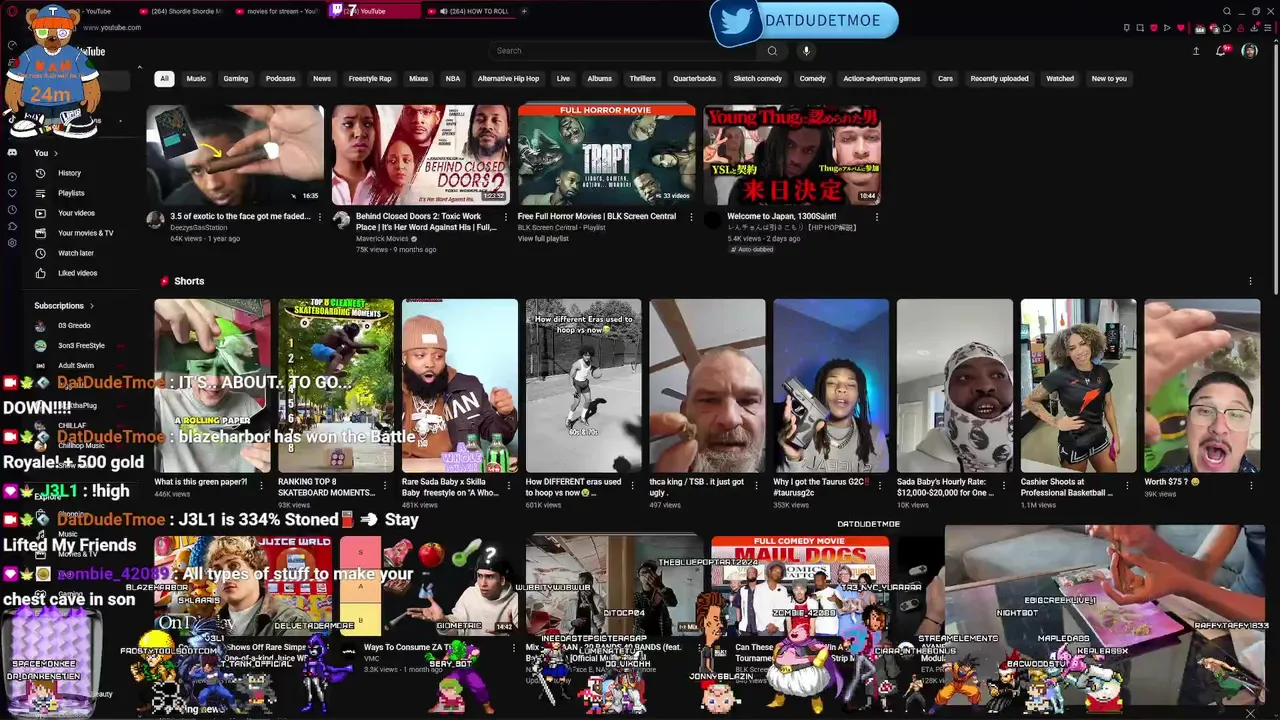The width and height of the screenshot is (1280, 720).
Task: Open options for Cashier Shoots Short
Action: coord(1127,484)
